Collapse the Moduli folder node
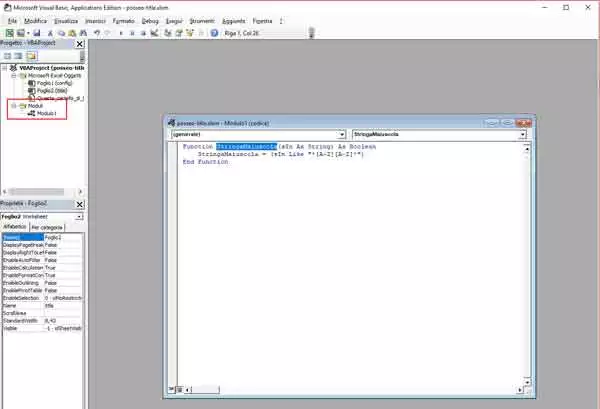Screen dimensions: 600x409 point(14,106)
